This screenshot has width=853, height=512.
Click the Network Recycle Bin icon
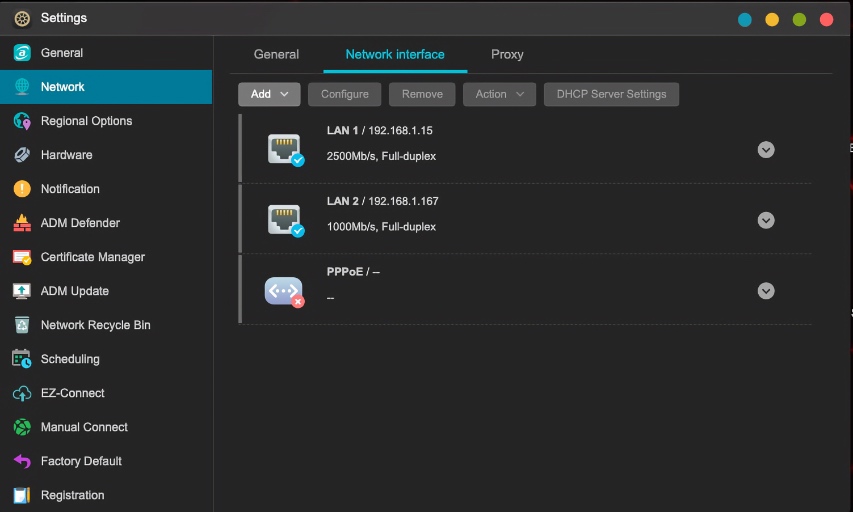pos(22,325)
